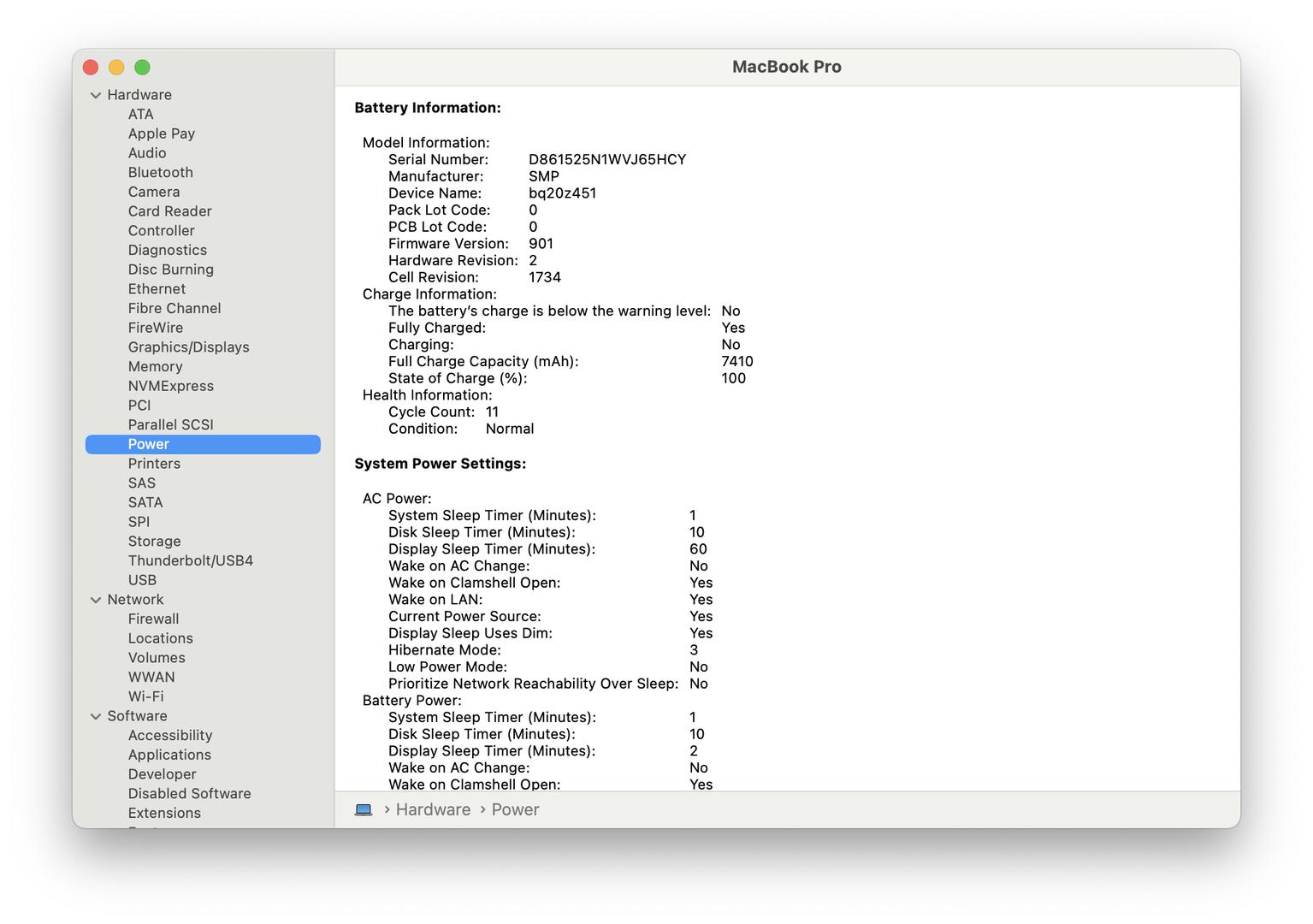Select Graphics/Displays in the sidebar
Screen dimensions: 1313x924
188,346
